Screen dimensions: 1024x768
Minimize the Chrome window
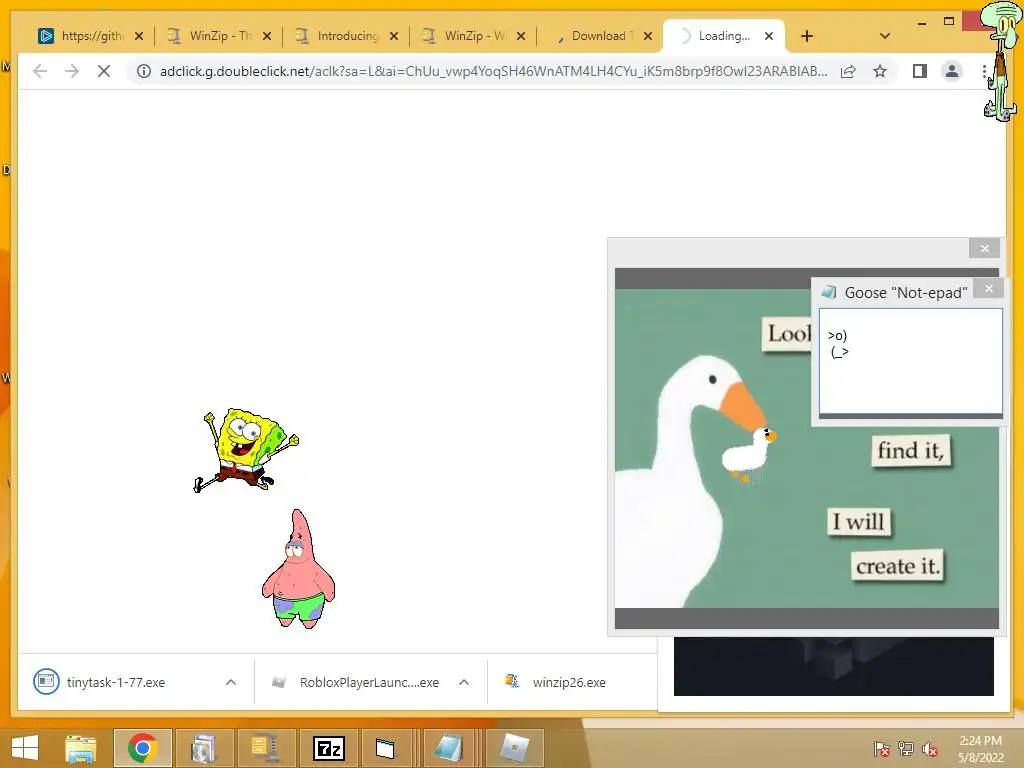[x=921, y=22]
